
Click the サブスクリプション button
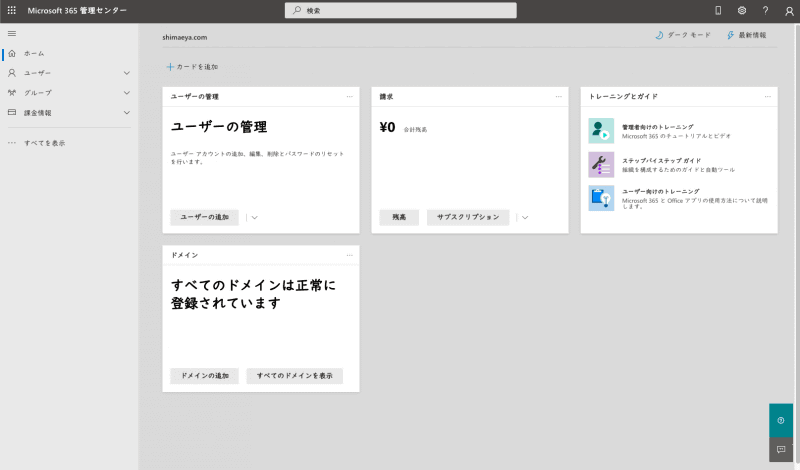coord(468,217)
